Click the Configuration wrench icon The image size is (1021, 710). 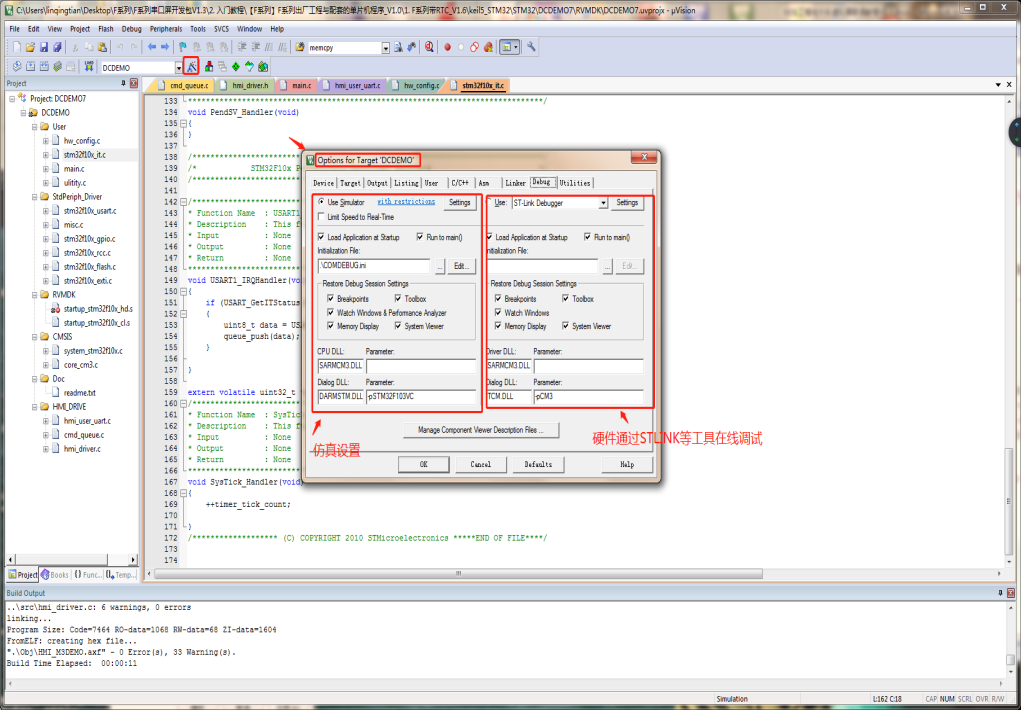coord(531,47)
